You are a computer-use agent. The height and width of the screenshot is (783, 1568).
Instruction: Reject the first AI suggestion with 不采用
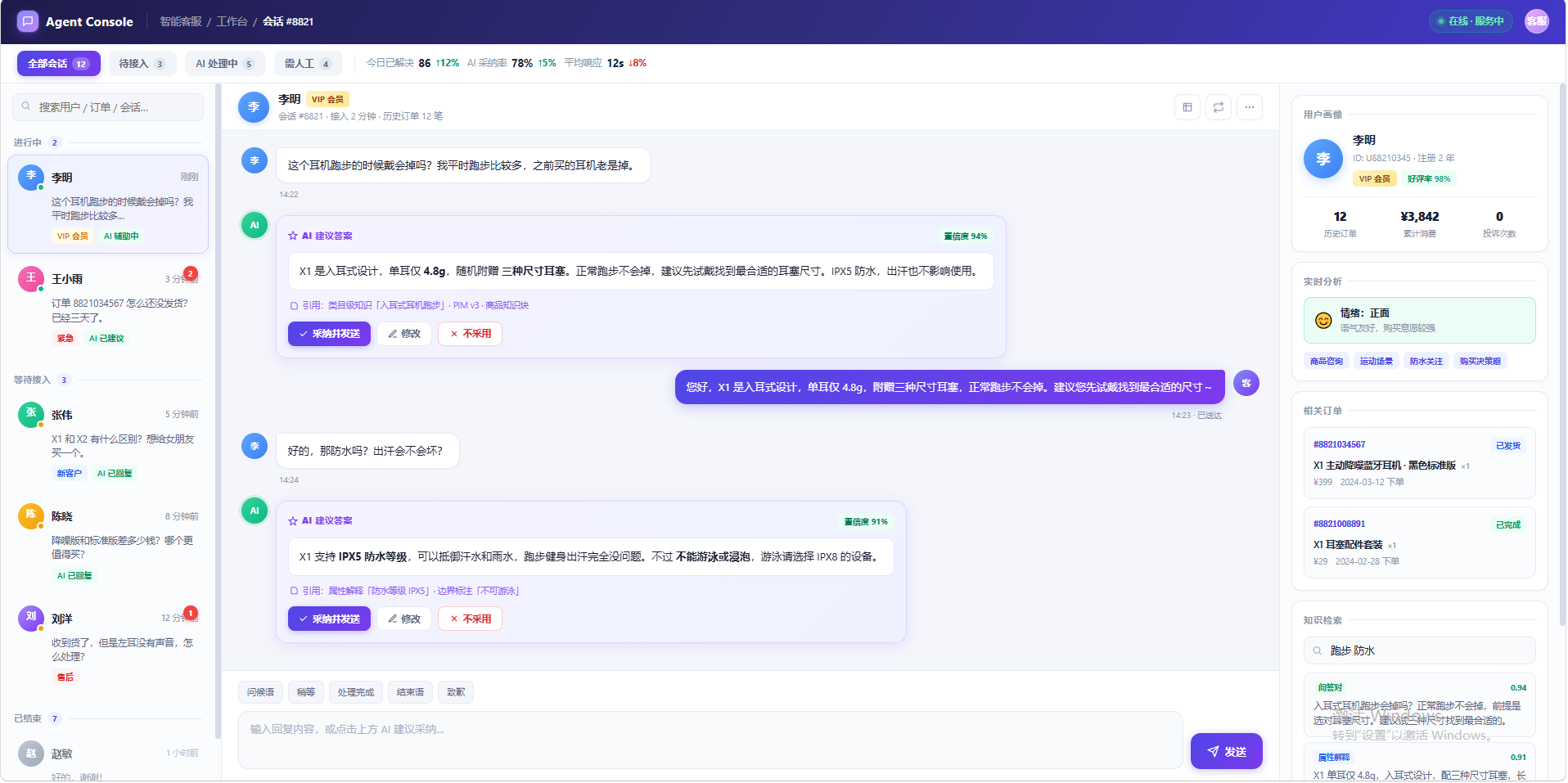[471, 334]
